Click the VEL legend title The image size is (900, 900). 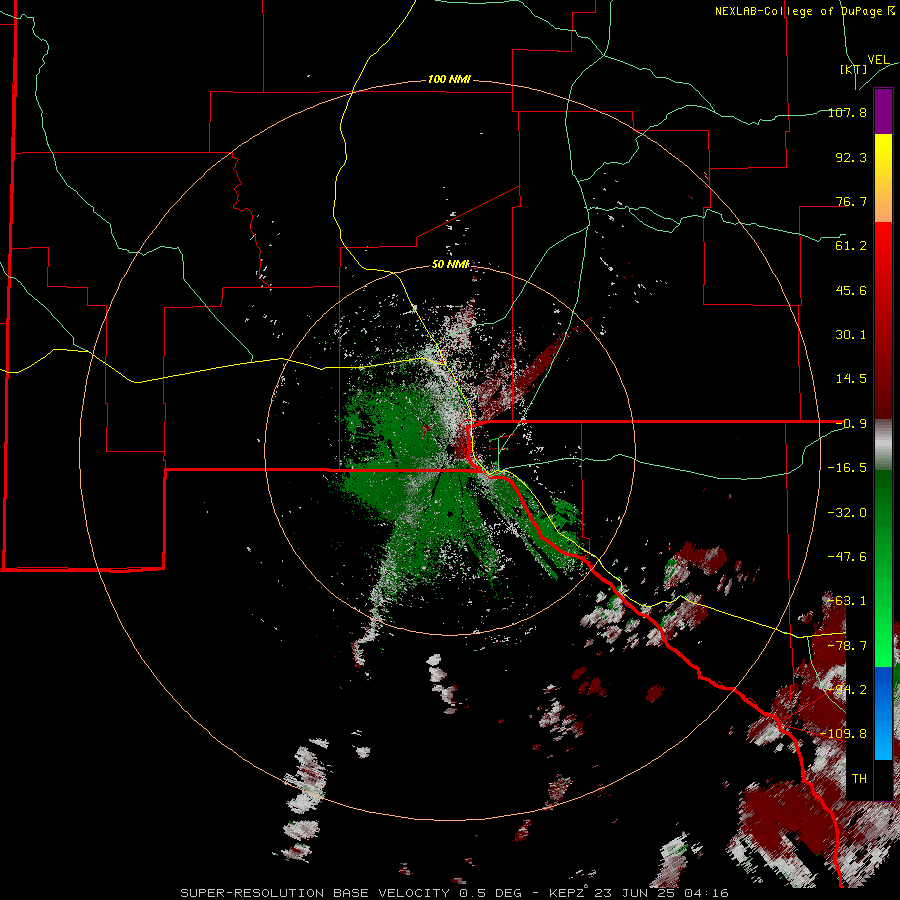click(878, 60)
